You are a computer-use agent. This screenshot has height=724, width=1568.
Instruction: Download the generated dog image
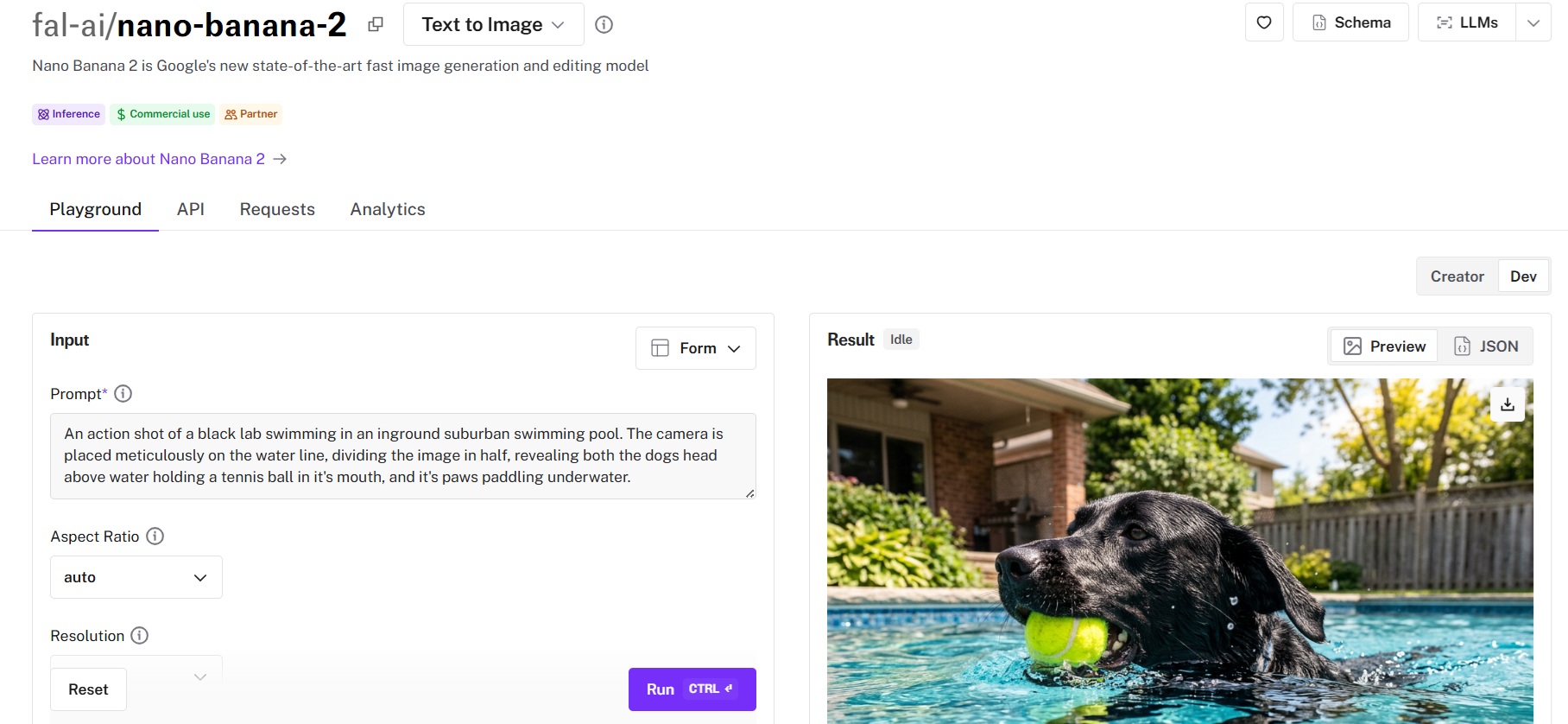tap(1507, 404)
